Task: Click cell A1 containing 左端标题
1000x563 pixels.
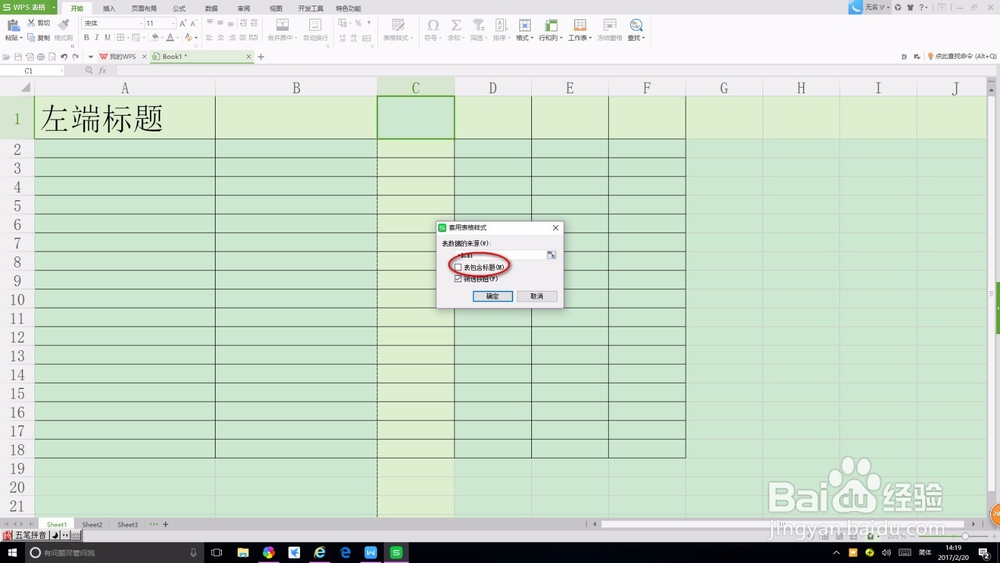Action: point(125,118)
